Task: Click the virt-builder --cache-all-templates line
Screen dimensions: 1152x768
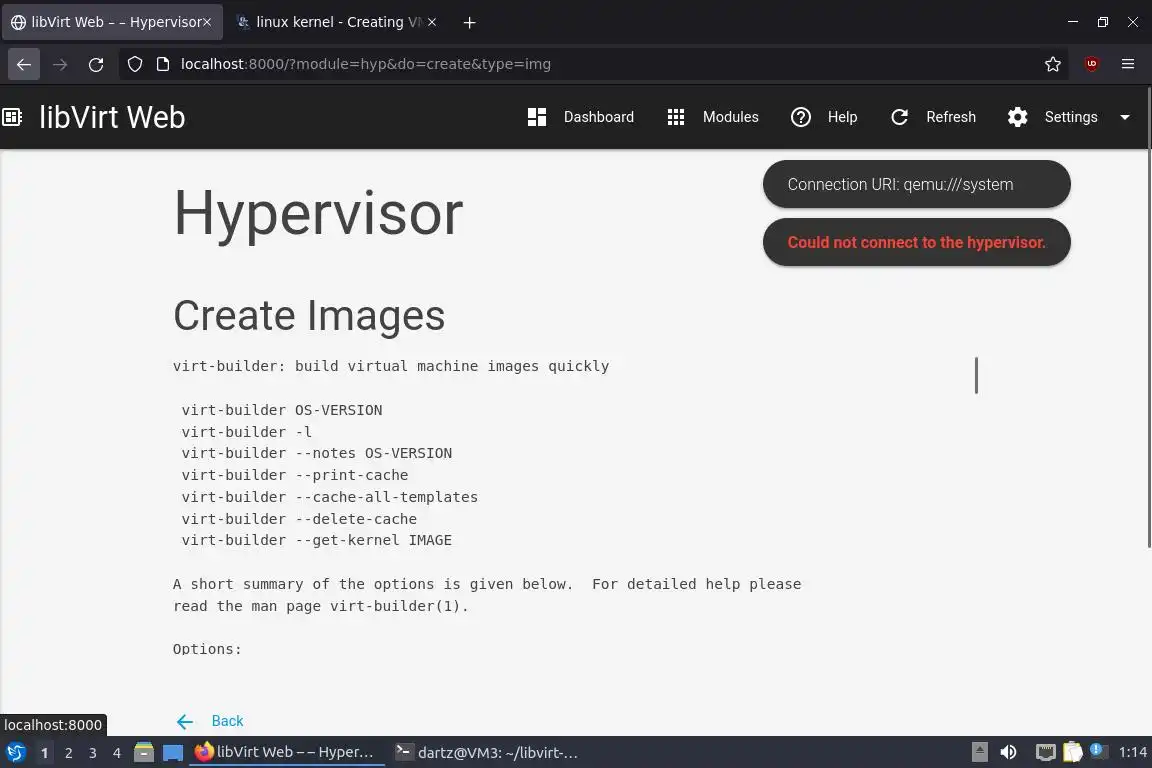Action: [330, 498]
